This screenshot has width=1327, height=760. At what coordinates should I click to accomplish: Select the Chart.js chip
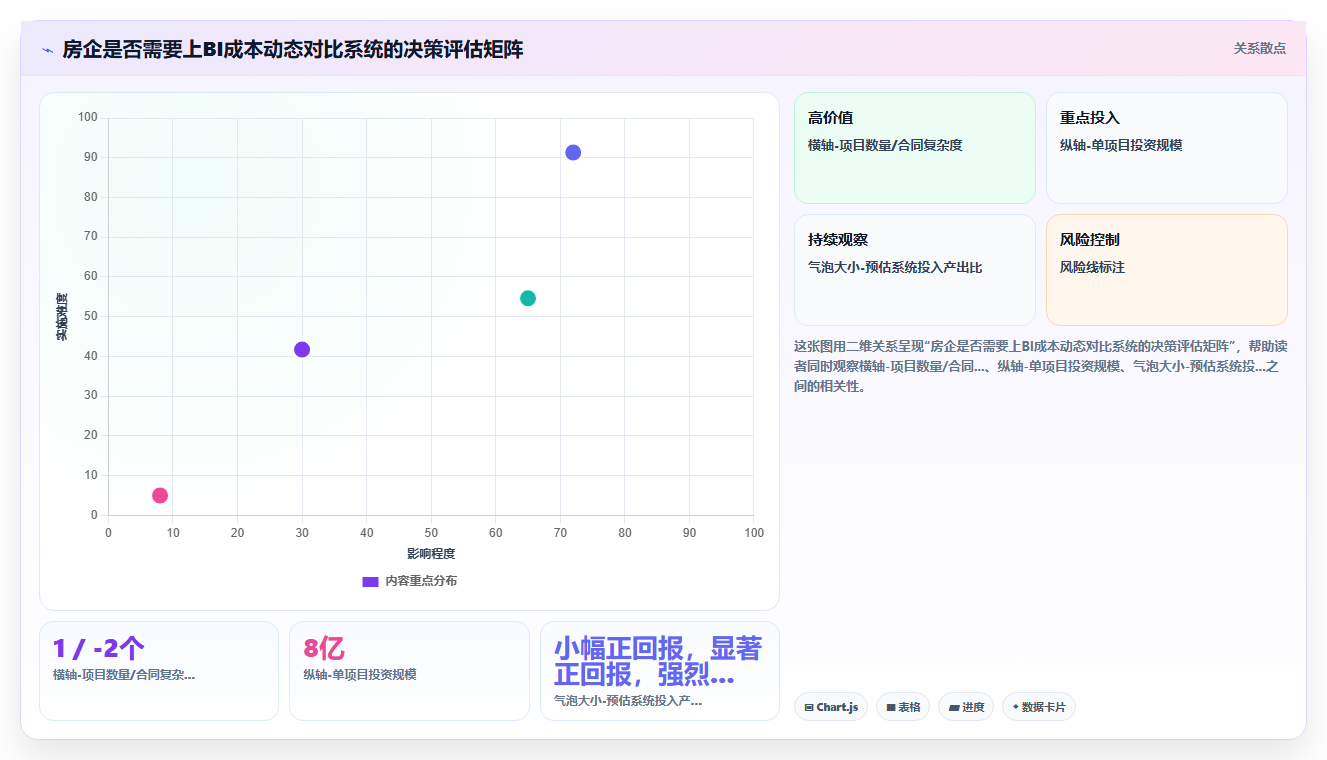831,707
